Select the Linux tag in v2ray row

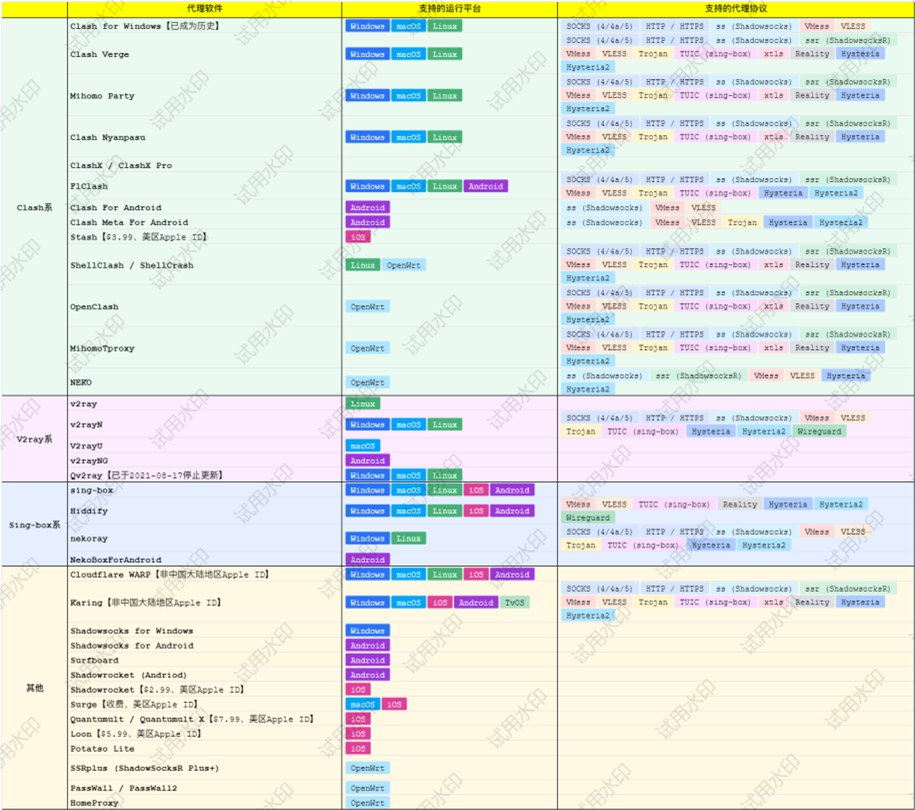click(362, 403)
